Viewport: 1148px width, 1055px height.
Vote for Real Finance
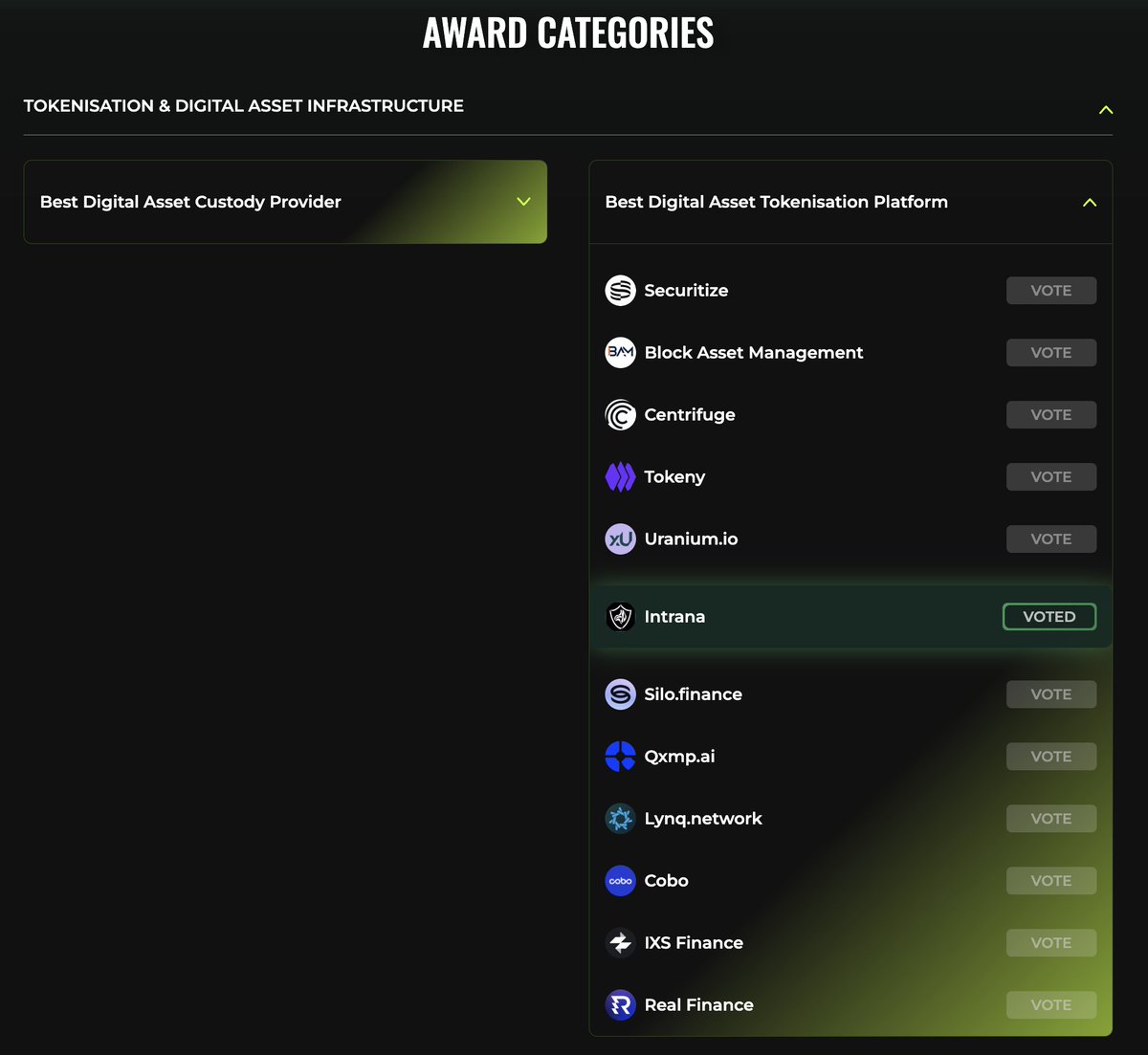pos(1051,1005)
